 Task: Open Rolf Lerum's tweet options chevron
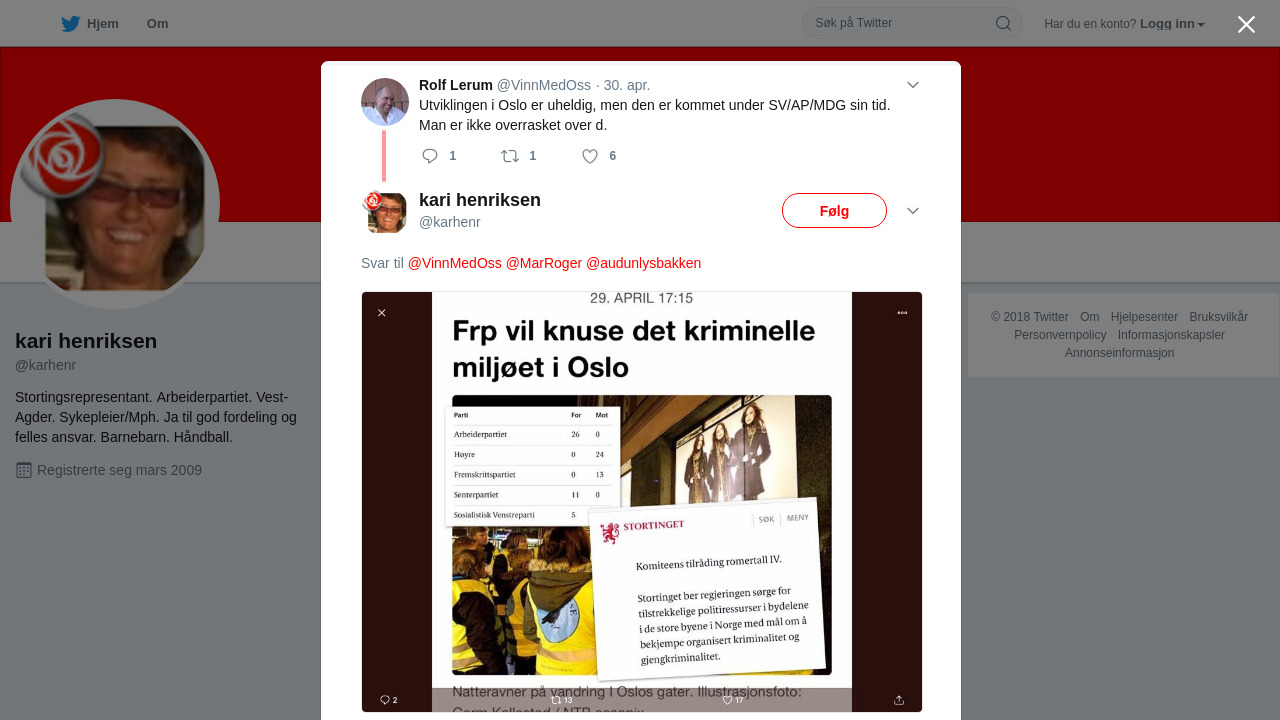click(913, 85)
